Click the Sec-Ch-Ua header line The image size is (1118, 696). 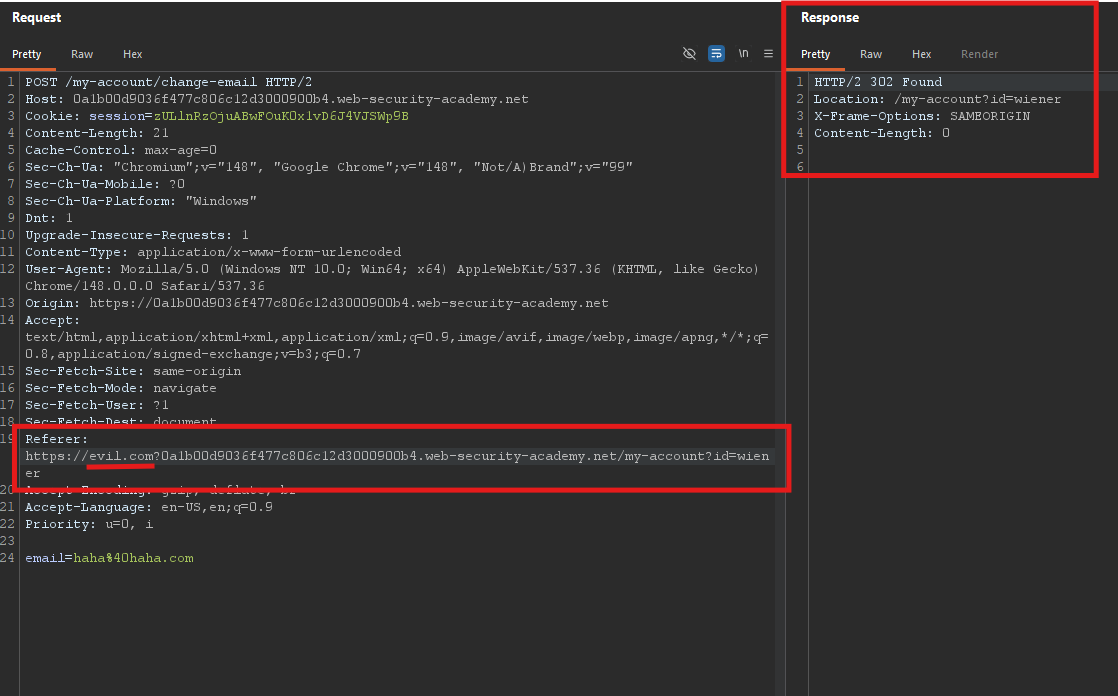329,167
